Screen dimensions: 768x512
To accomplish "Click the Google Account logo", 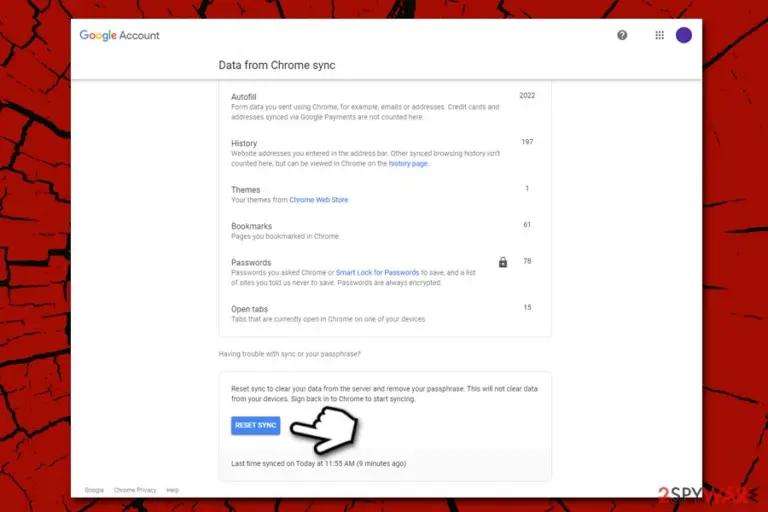I will coord(120,35).
